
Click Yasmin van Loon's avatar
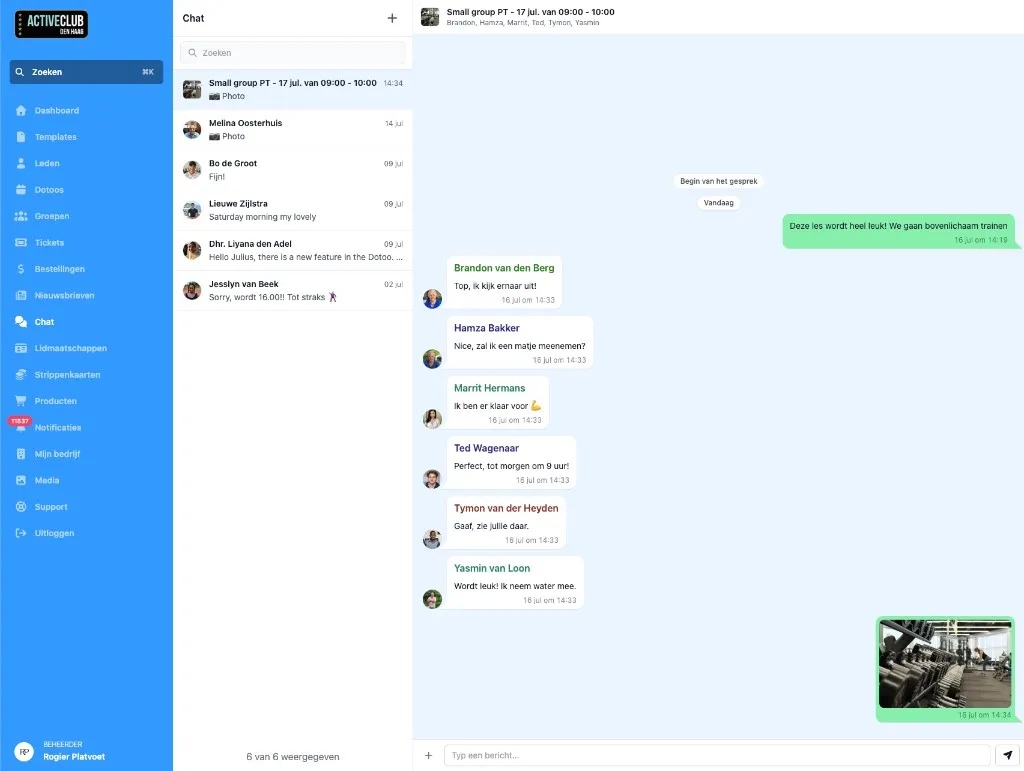[432, 599]
